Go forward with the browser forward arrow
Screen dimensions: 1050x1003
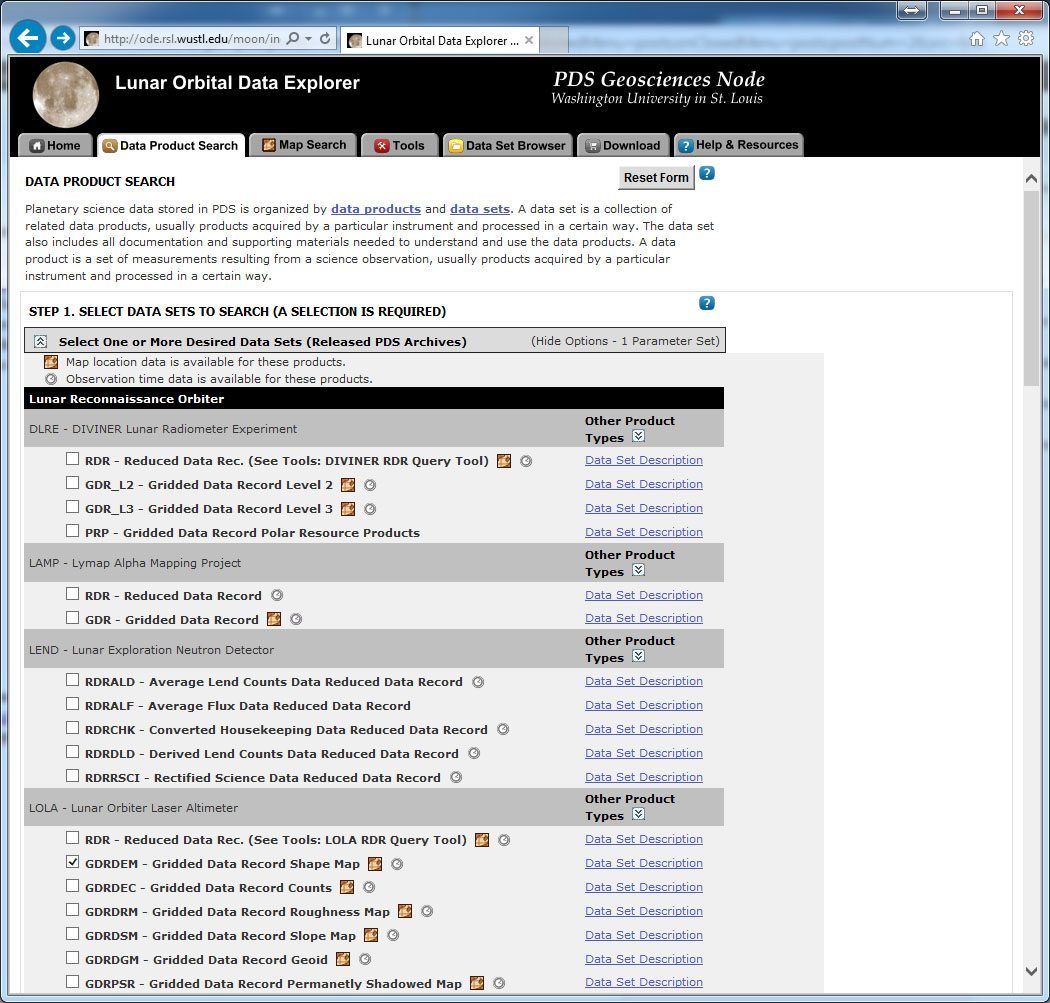point(63,38)
